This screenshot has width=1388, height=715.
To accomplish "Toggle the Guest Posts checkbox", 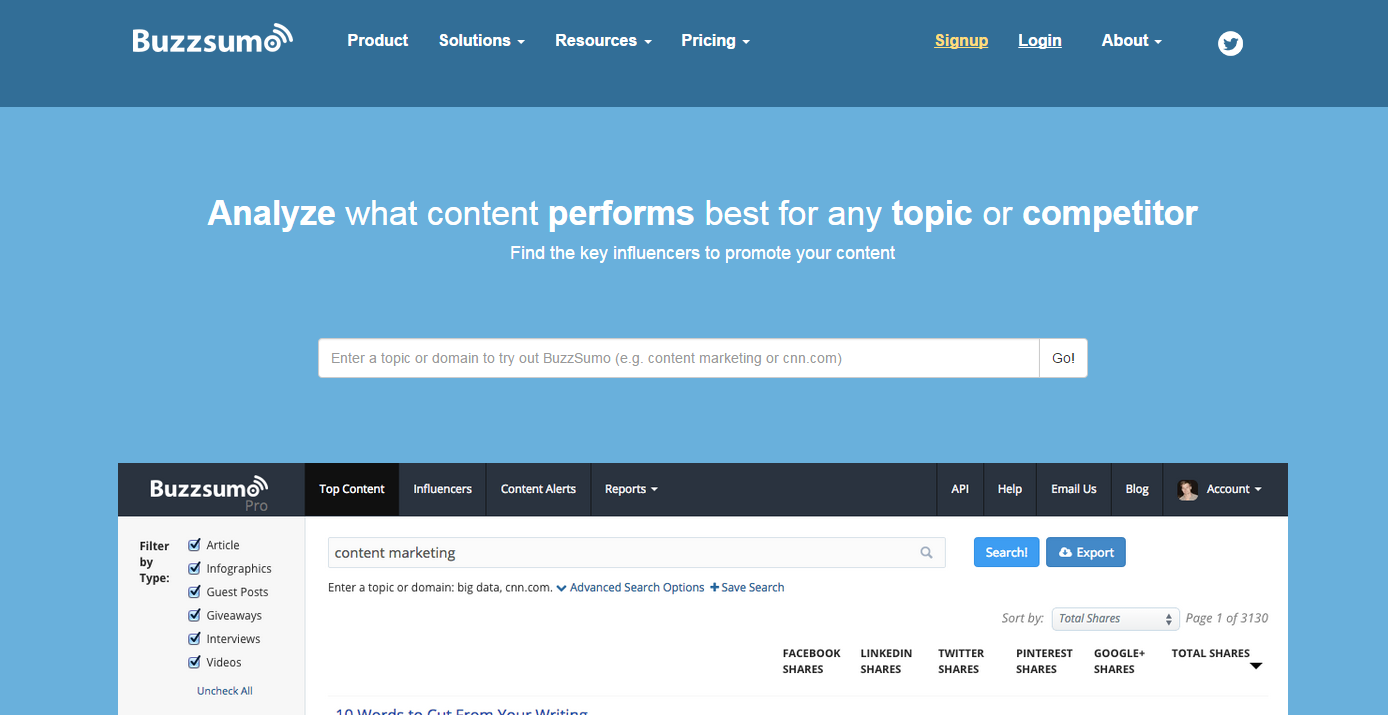I will tap(195, 592).
